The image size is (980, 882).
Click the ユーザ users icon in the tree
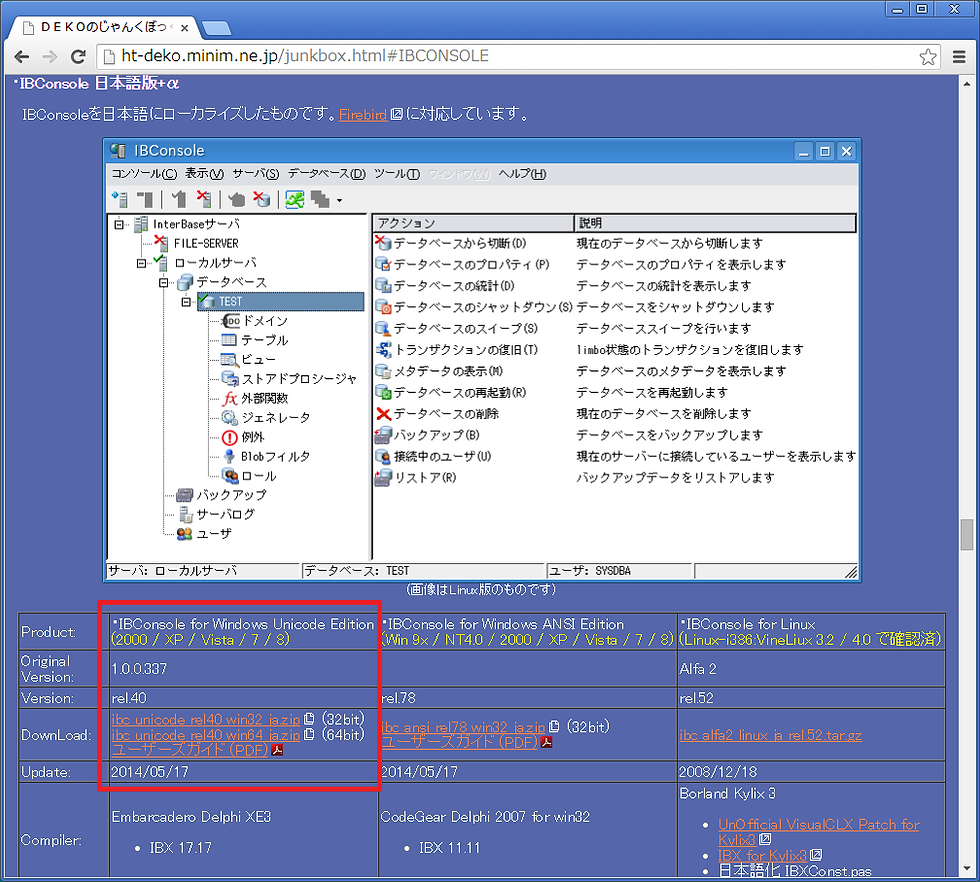pos(184,534)
